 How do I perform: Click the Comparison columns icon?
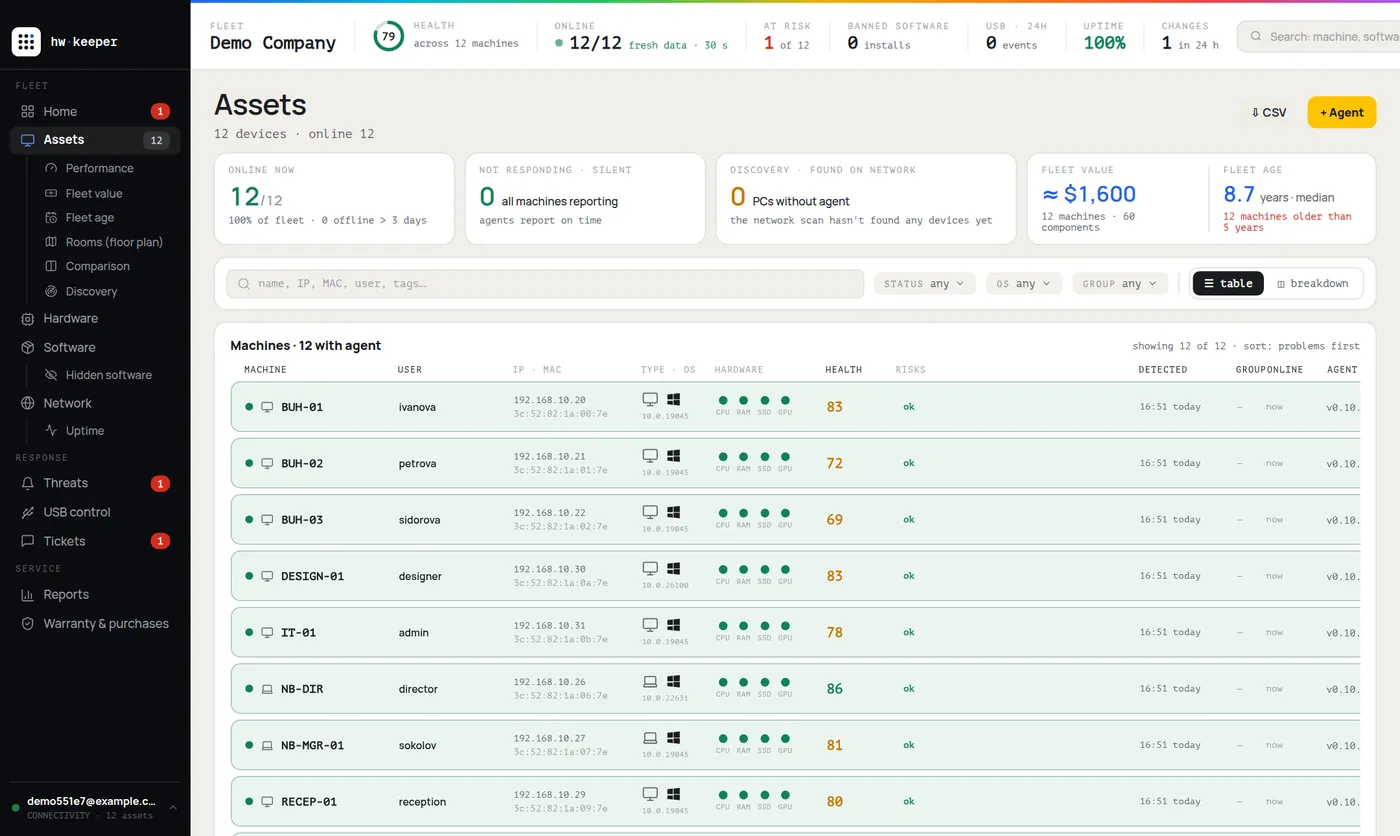[x=52, y=266]
